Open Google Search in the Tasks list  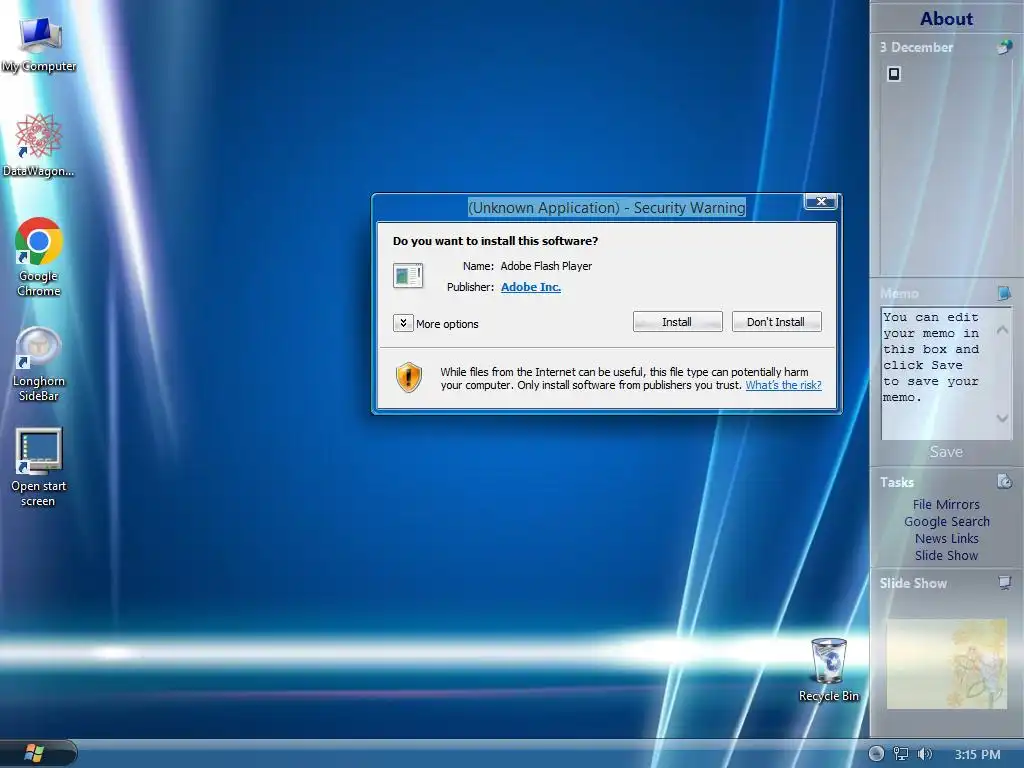(x=946, y=521)
